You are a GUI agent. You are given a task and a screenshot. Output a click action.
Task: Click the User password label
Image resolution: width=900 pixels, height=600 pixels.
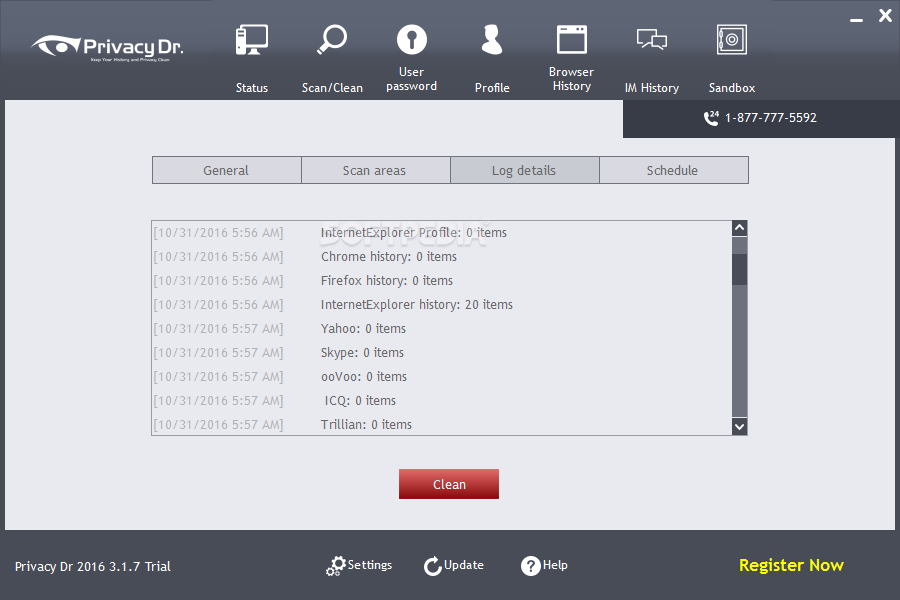tap(411, 79)
